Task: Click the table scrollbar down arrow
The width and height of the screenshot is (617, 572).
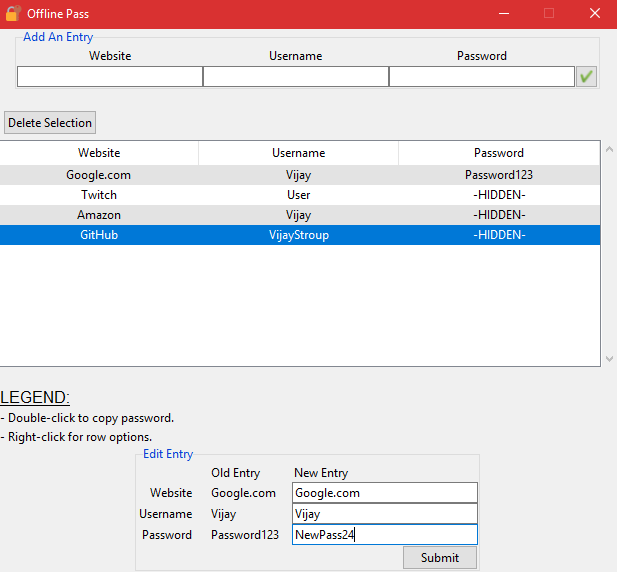Action: tap(609, 359)
